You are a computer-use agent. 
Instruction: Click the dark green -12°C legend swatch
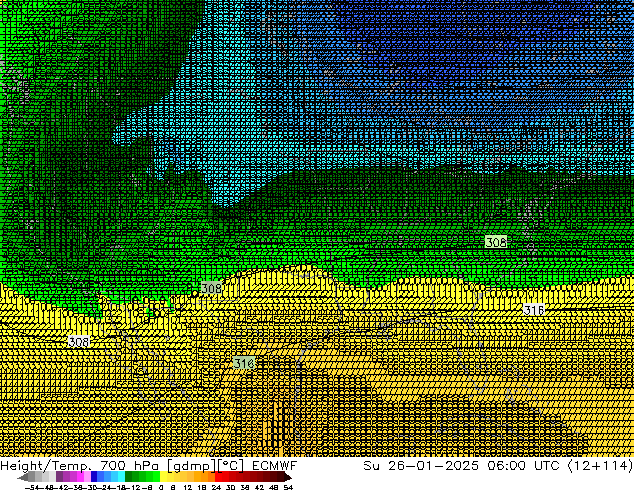[x=128, y=478]
